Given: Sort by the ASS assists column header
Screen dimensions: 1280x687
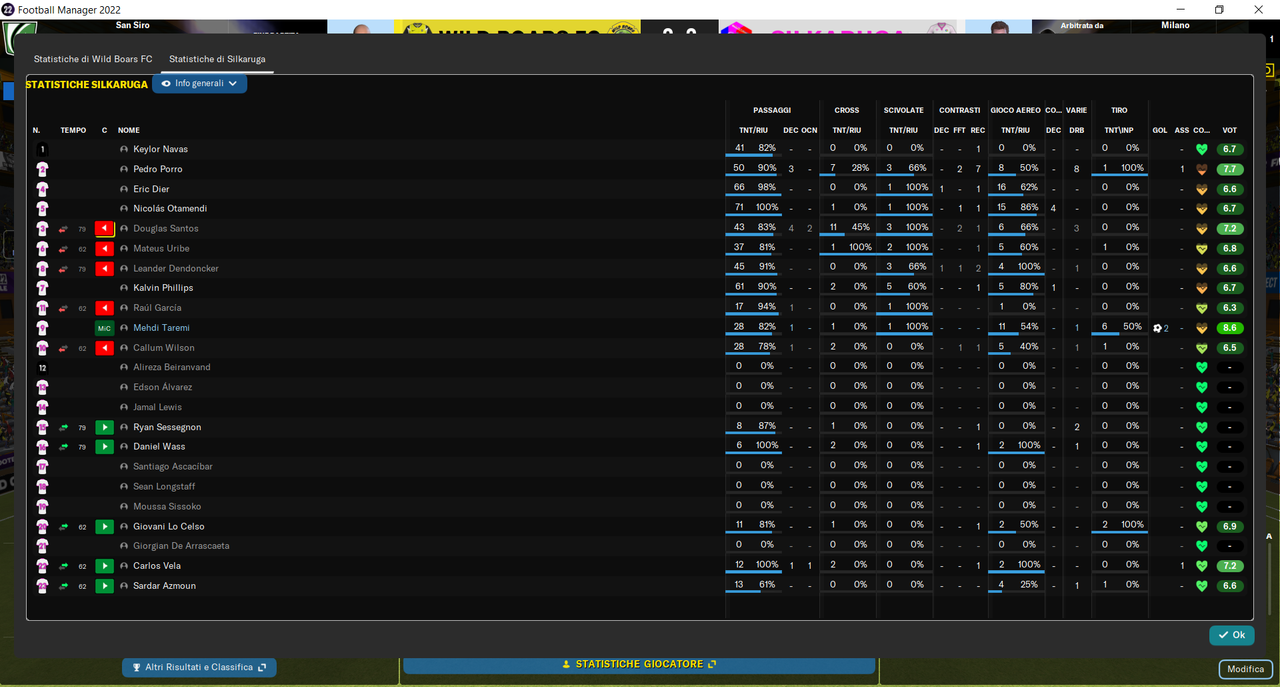Looking at the screenshot, I should [x=1182, y=130].
